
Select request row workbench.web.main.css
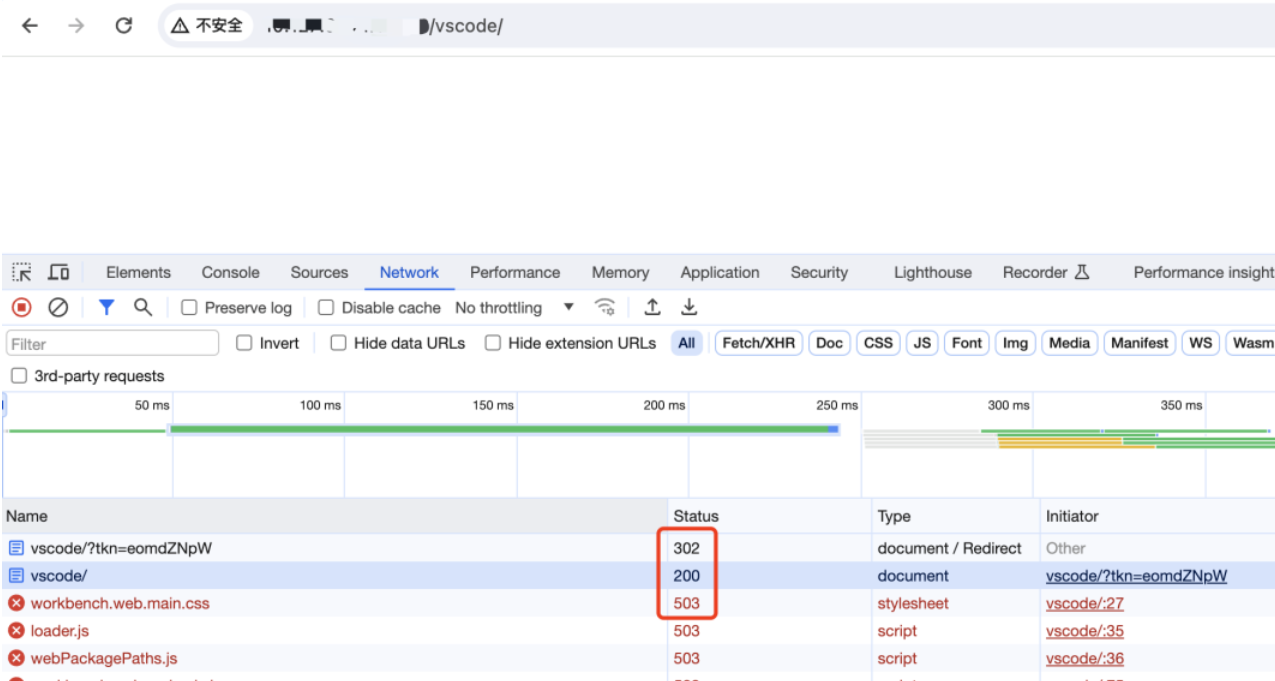pos(637,603)
